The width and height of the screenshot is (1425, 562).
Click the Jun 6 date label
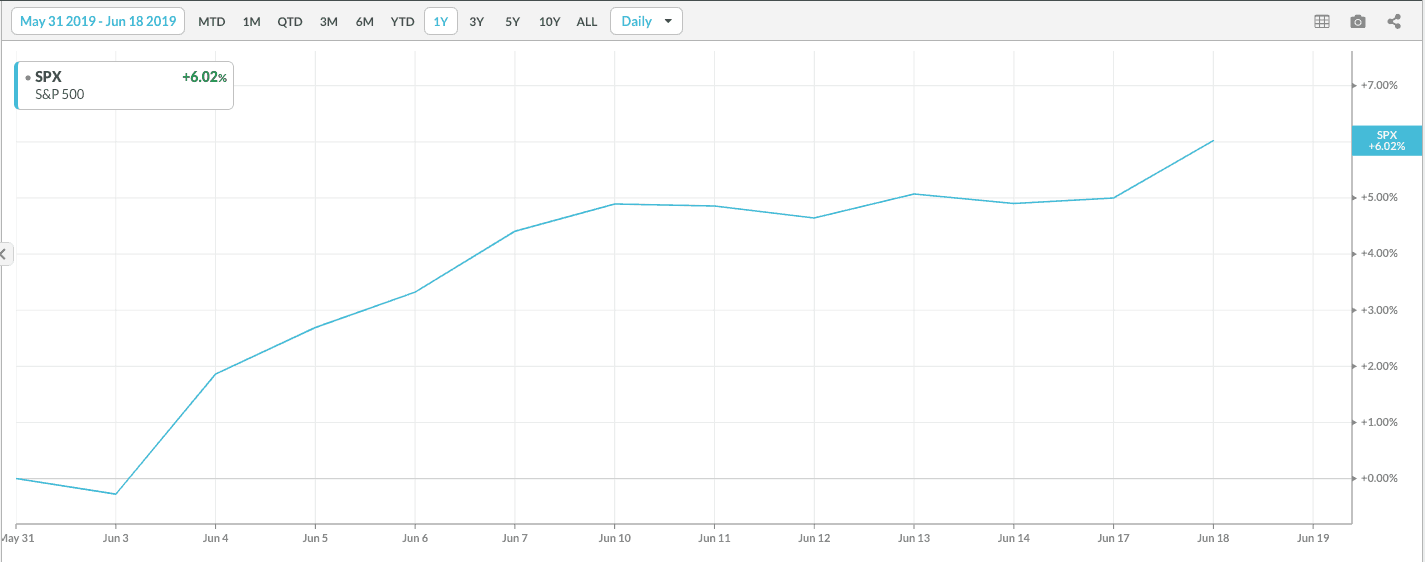pyautogui.click(x=415, y=538)
